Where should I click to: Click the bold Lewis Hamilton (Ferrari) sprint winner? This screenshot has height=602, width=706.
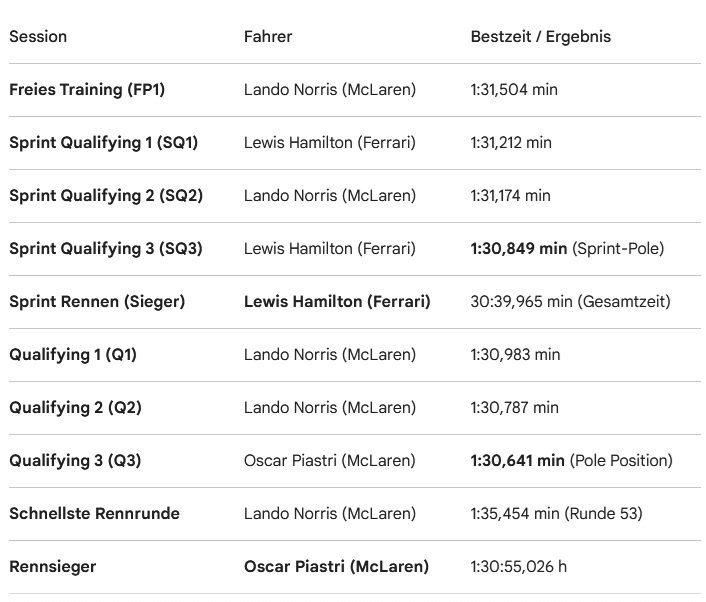click(337, 301)
